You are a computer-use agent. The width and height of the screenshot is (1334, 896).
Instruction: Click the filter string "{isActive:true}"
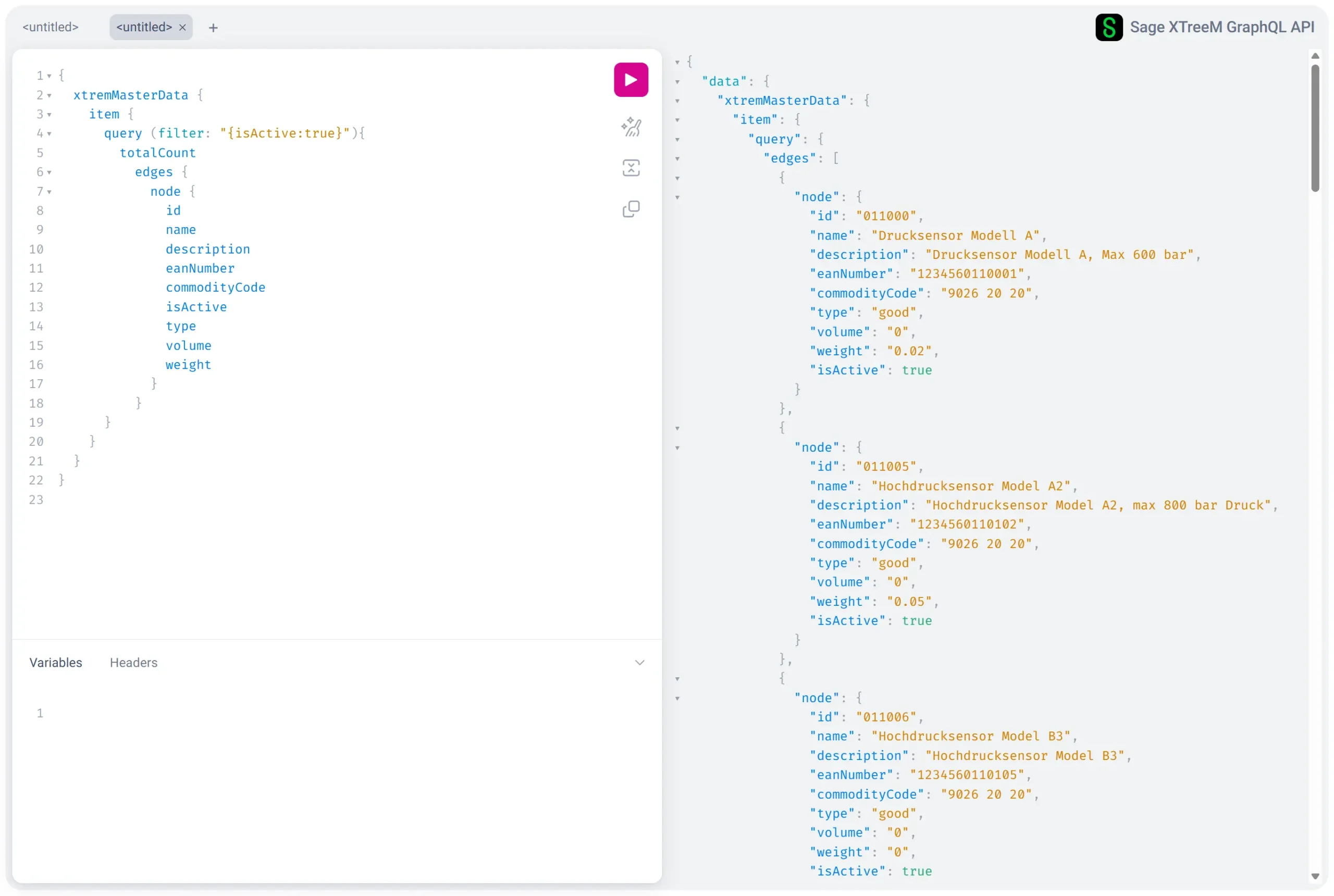[285, 133]
